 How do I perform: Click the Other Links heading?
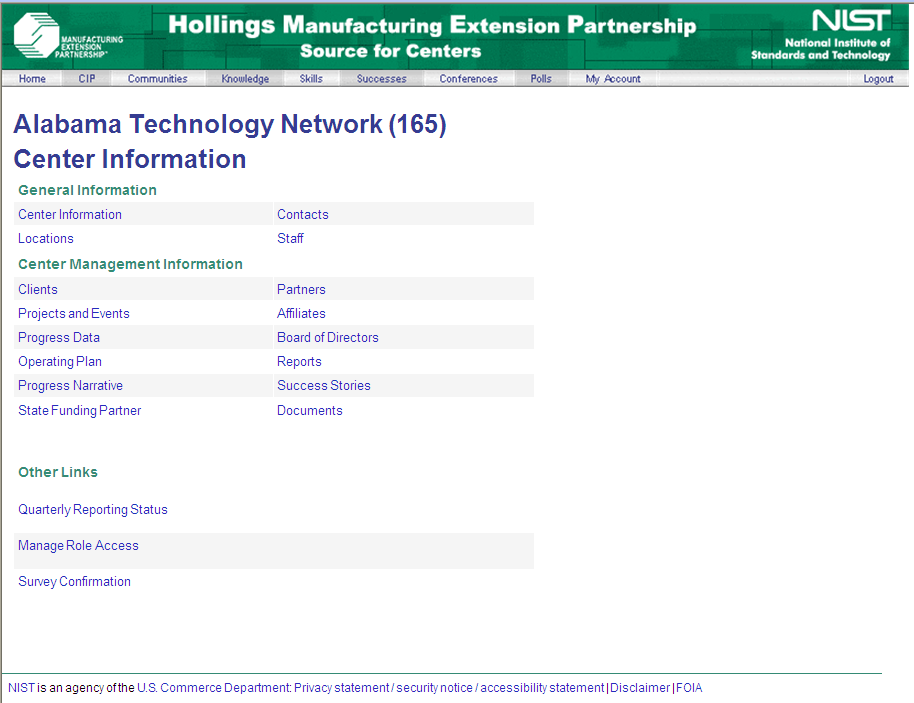(x=58, y=472)
